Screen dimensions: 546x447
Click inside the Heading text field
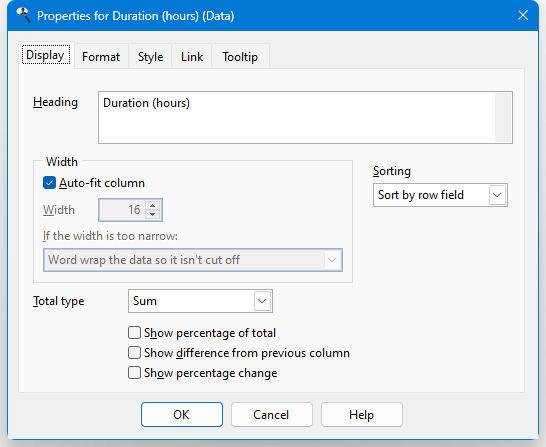click(297, 117)
